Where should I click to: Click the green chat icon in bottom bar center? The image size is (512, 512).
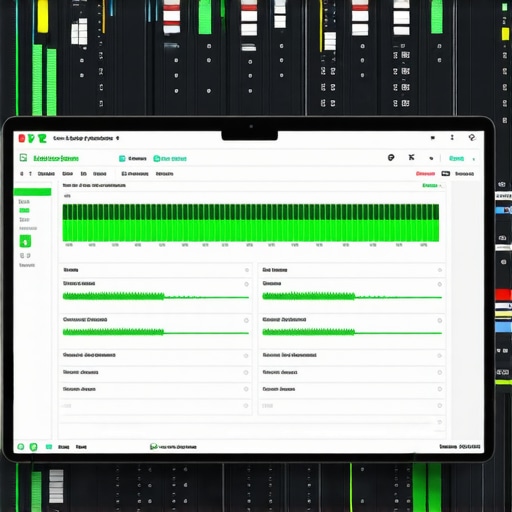153,446
